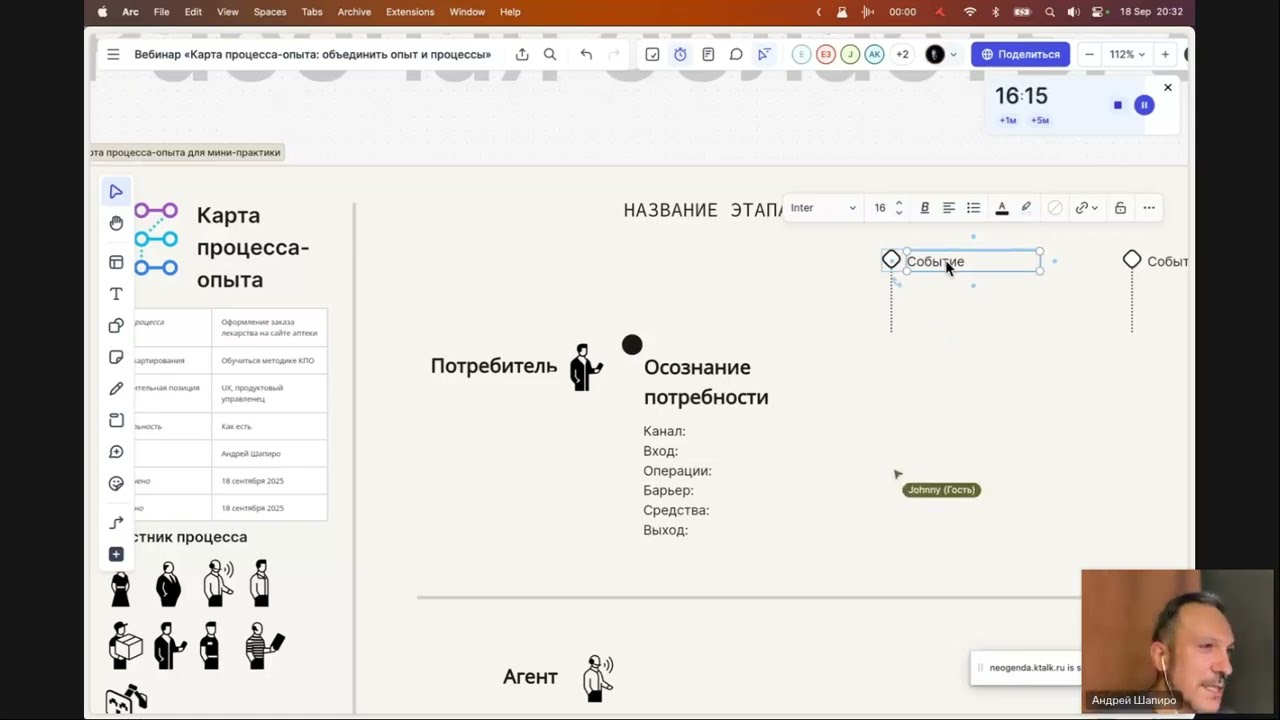Screen dimensions: 1280x720
Task: Click the selected Событие text box
Action: (x=972, y=261)
